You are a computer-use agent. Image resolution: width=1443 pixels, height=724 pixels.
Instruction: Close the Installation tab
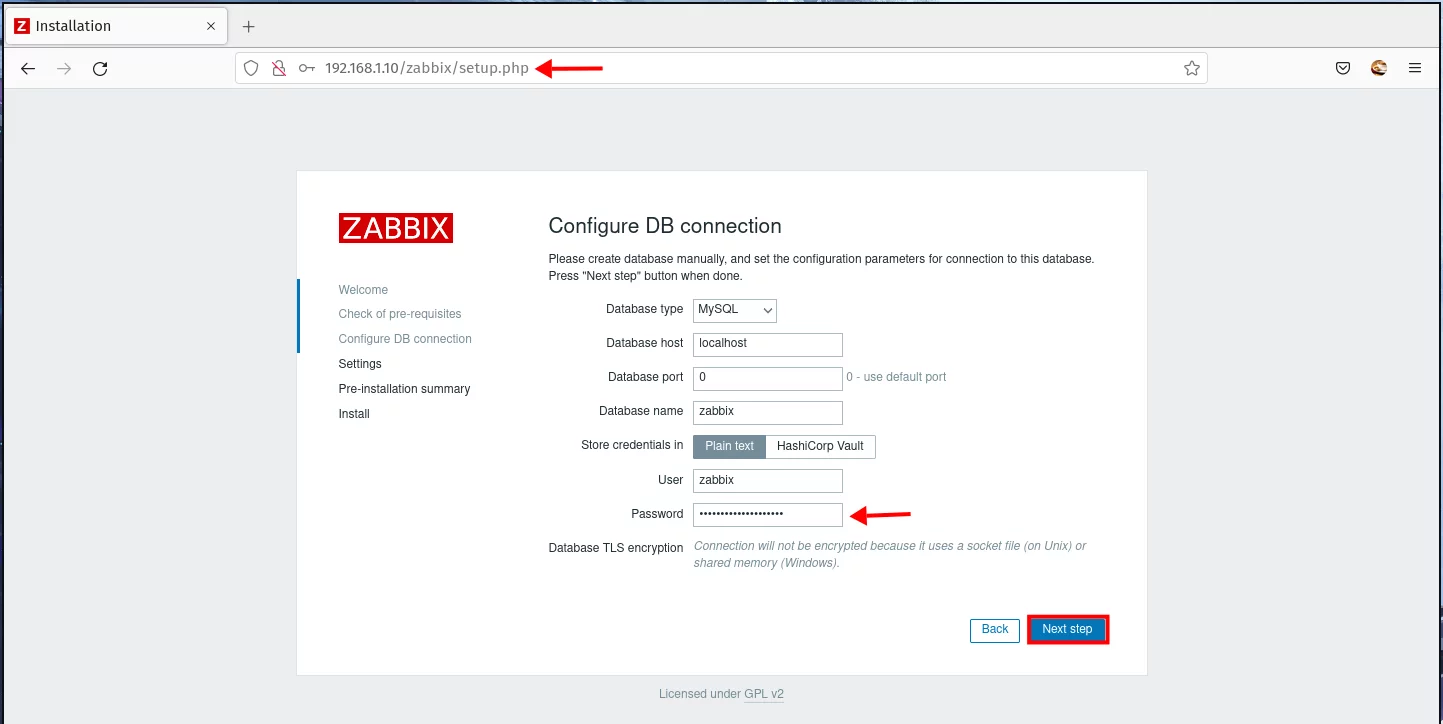pyautogui.click(x=211, y=26)
